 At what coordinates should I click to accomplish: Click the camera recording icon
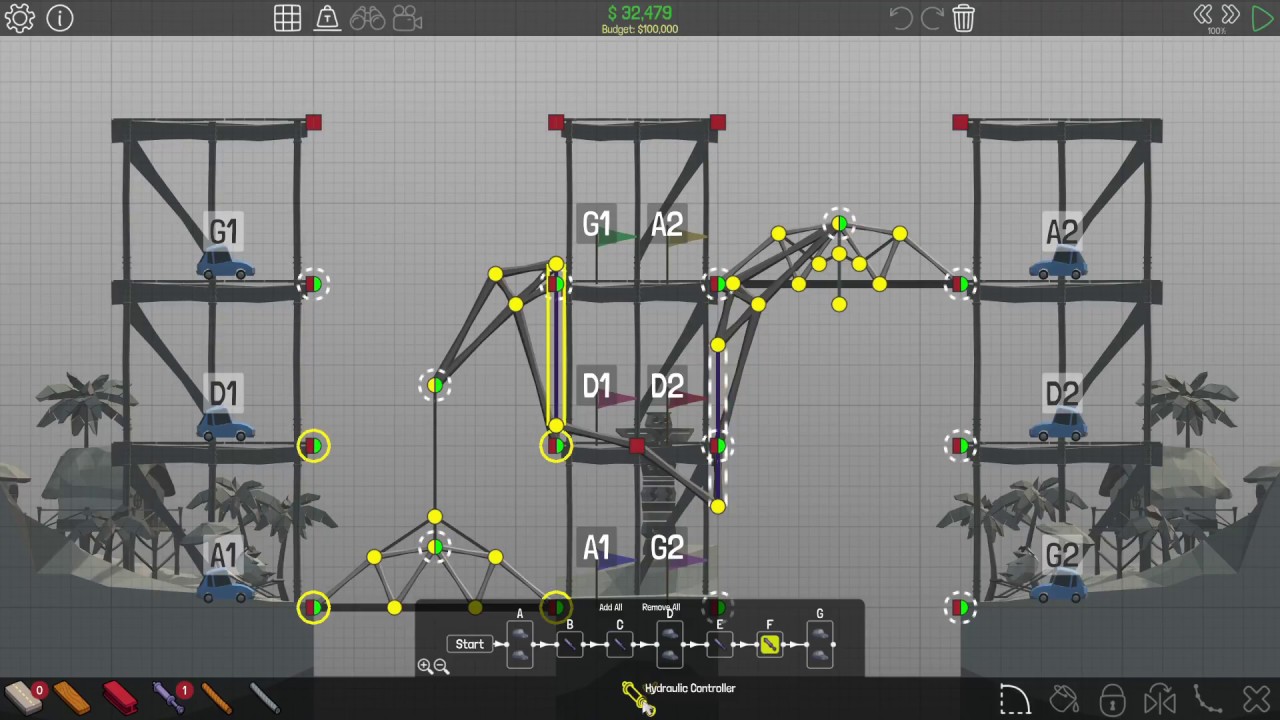tap(407, 18)
